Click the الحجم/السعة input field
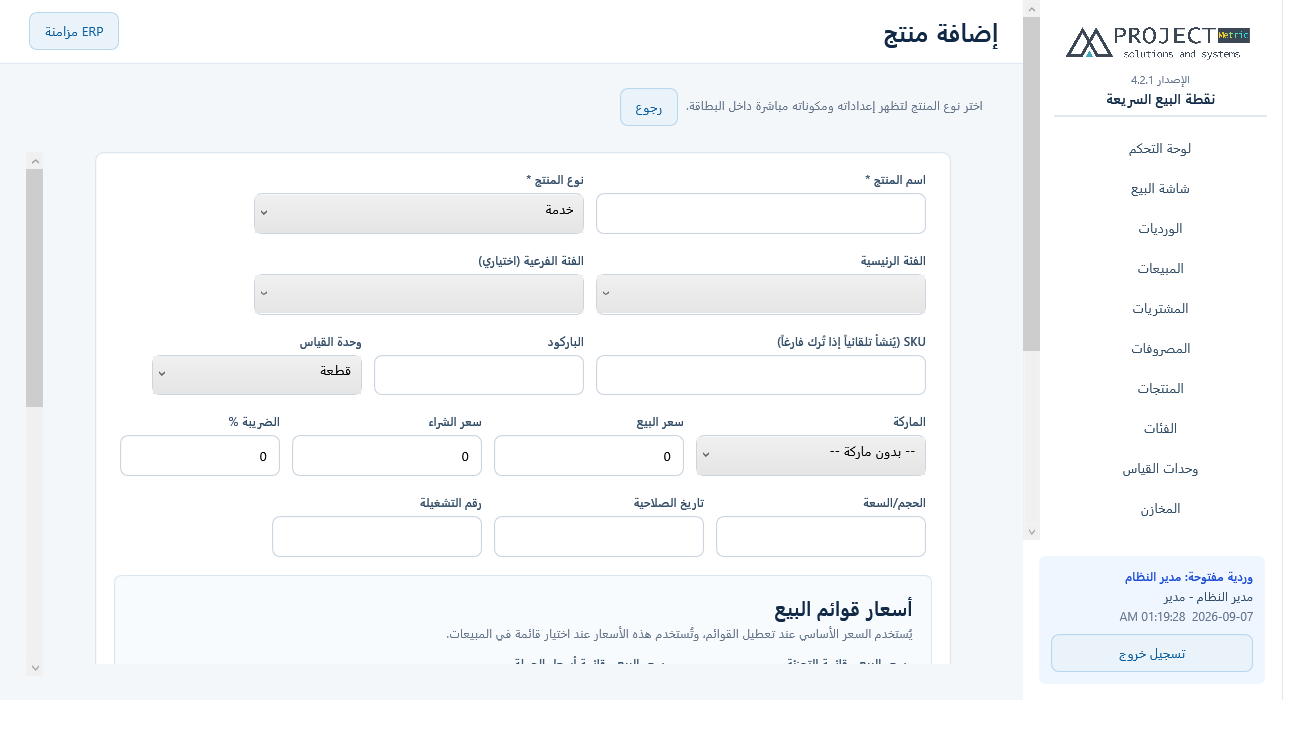The width and height of the screenshot is (1298, 738). pos(821,536)
